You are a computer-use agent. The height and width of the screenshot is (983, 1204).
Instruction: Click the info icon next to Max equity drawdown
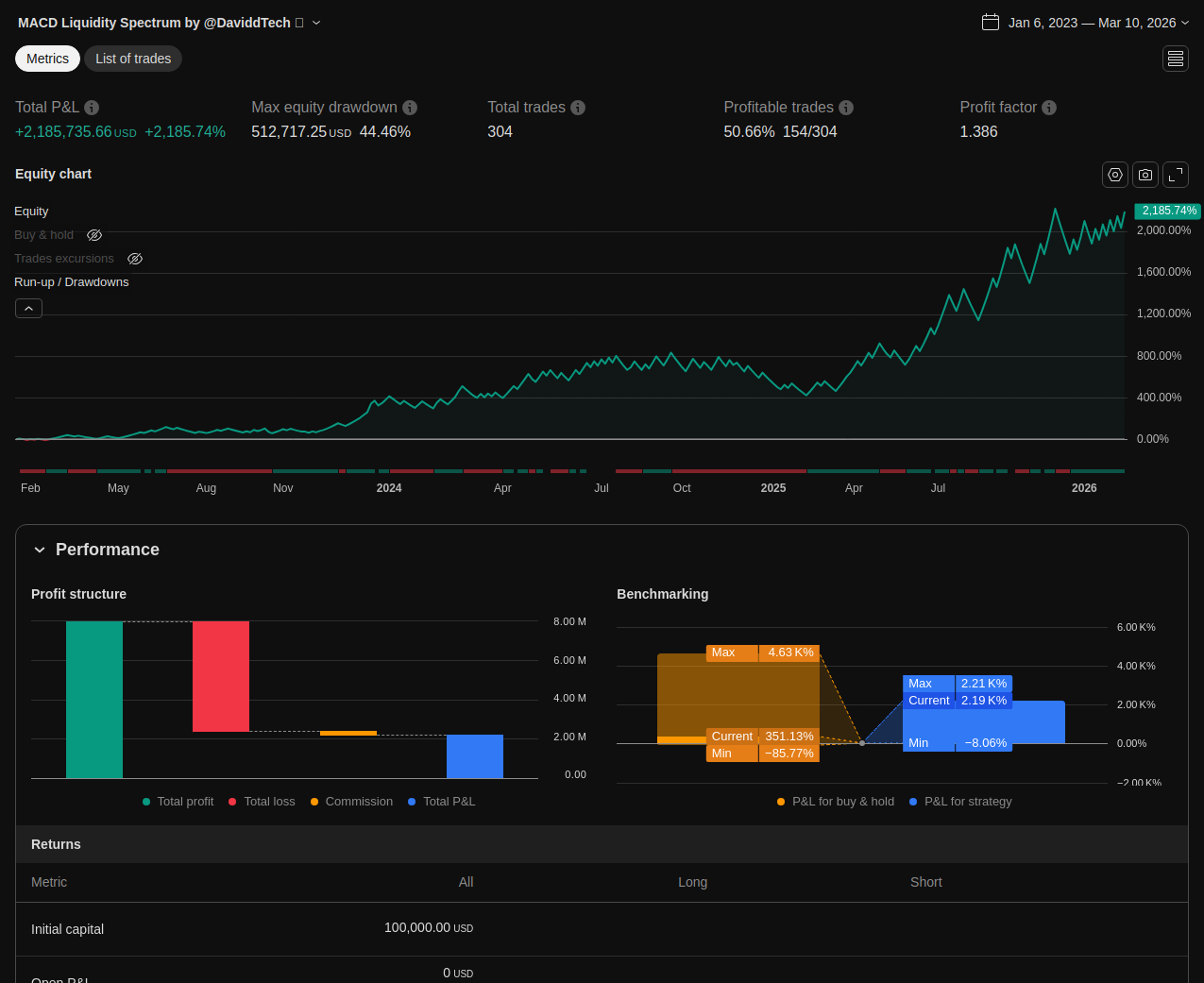(x=410, y=108)
